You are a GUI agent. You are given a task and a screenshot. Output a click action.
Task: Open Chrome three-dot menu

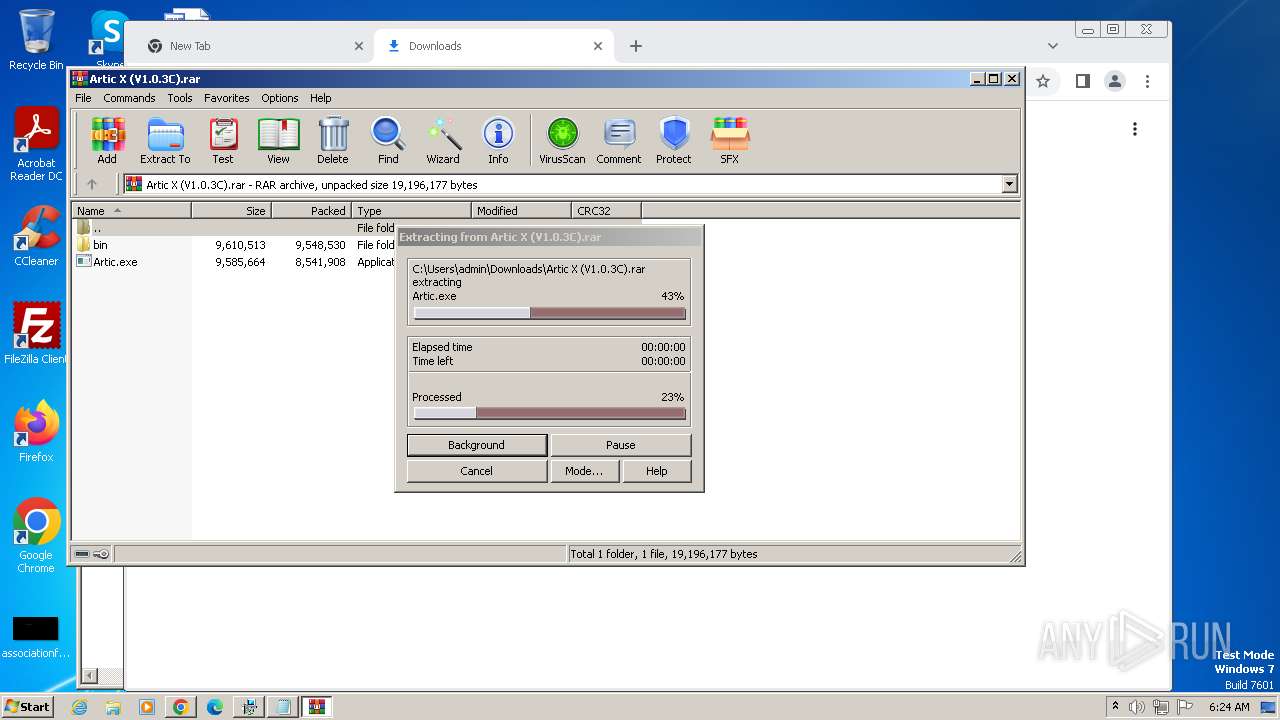[1147, 81]
